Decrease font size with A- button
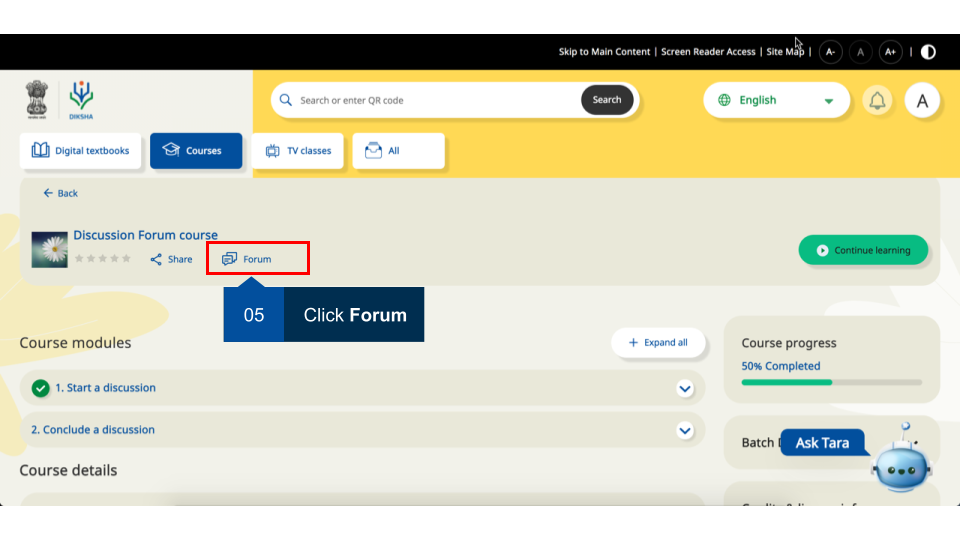Screen dimensions: 960x540 [x=830, y=52]
